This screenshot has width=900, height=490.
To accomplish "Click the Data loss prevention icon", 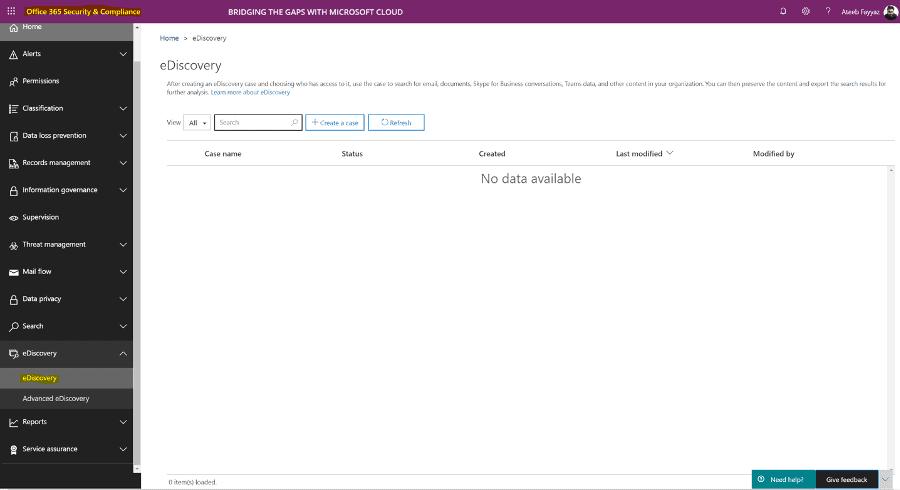I will pos(14,136).
